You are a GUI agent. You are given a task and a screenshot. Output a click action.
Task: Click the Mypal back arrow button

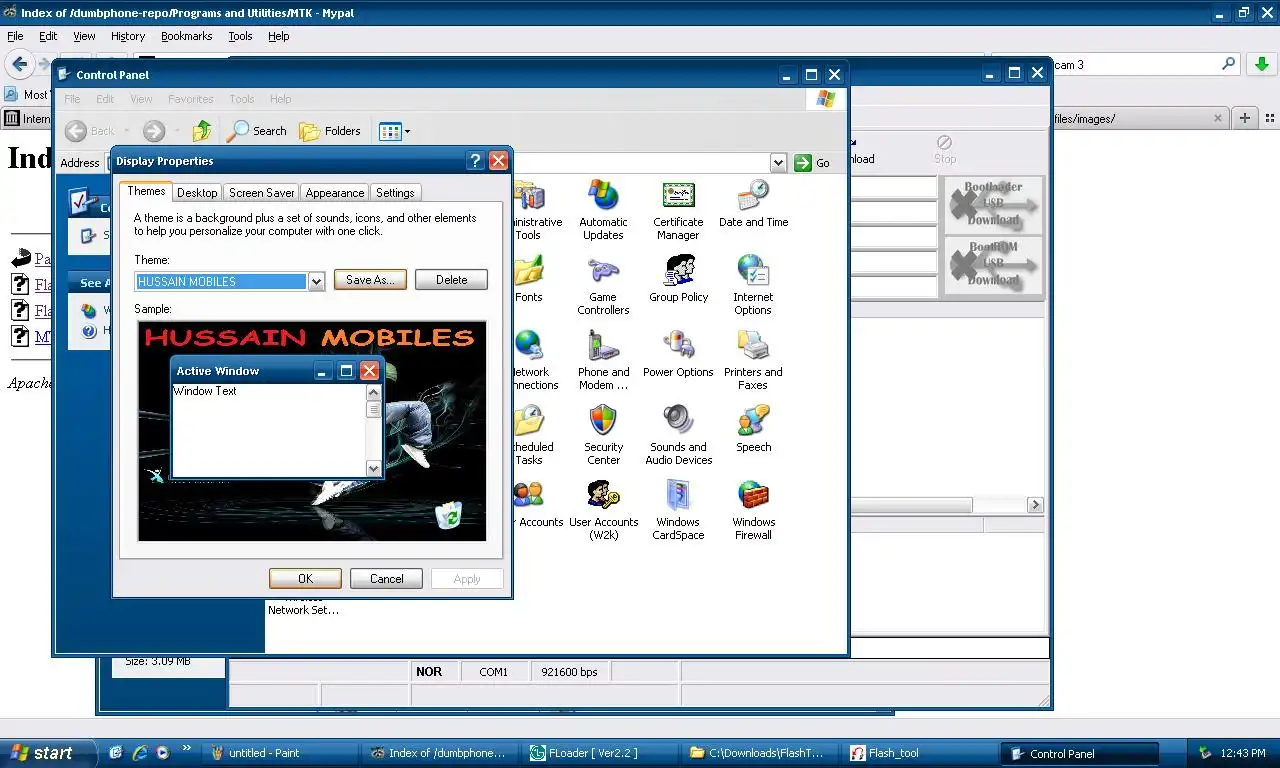coord(20,64)
